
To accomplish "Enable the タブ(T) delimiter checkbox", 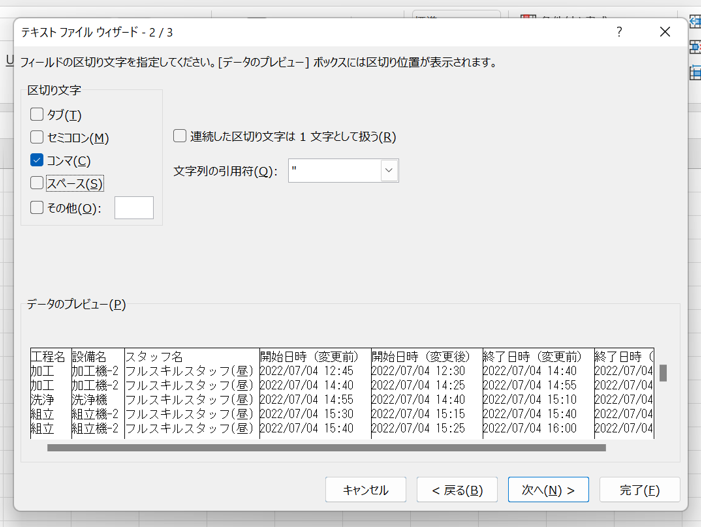I will [x=37, y=115].
